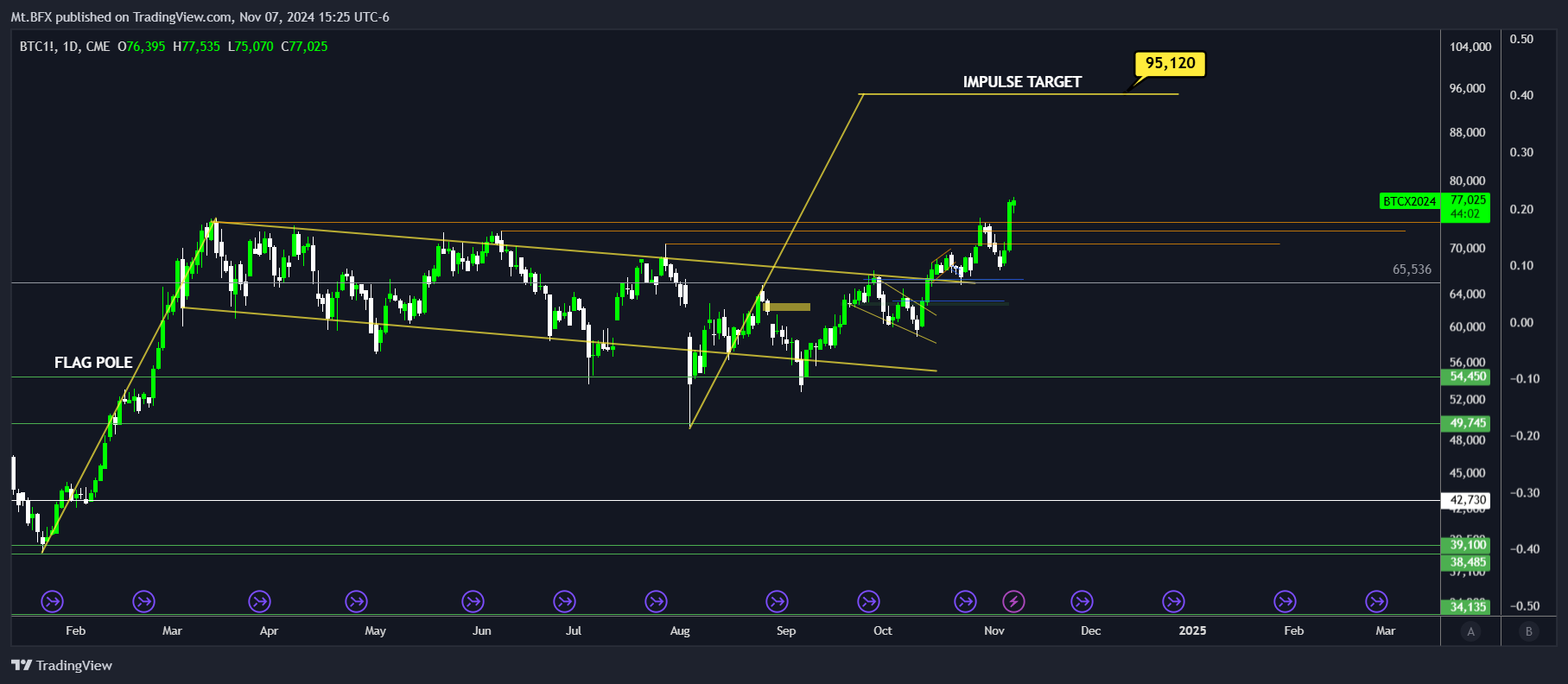This screenshot has height=684, width=1568.
Task: Click the 34,135 green price label
Action: point(1466,607)
